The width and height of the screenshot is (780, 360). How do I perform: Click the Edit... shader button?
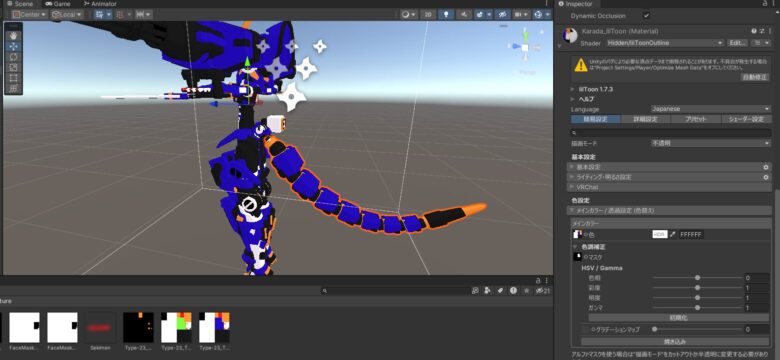click(x=738, y=43)
